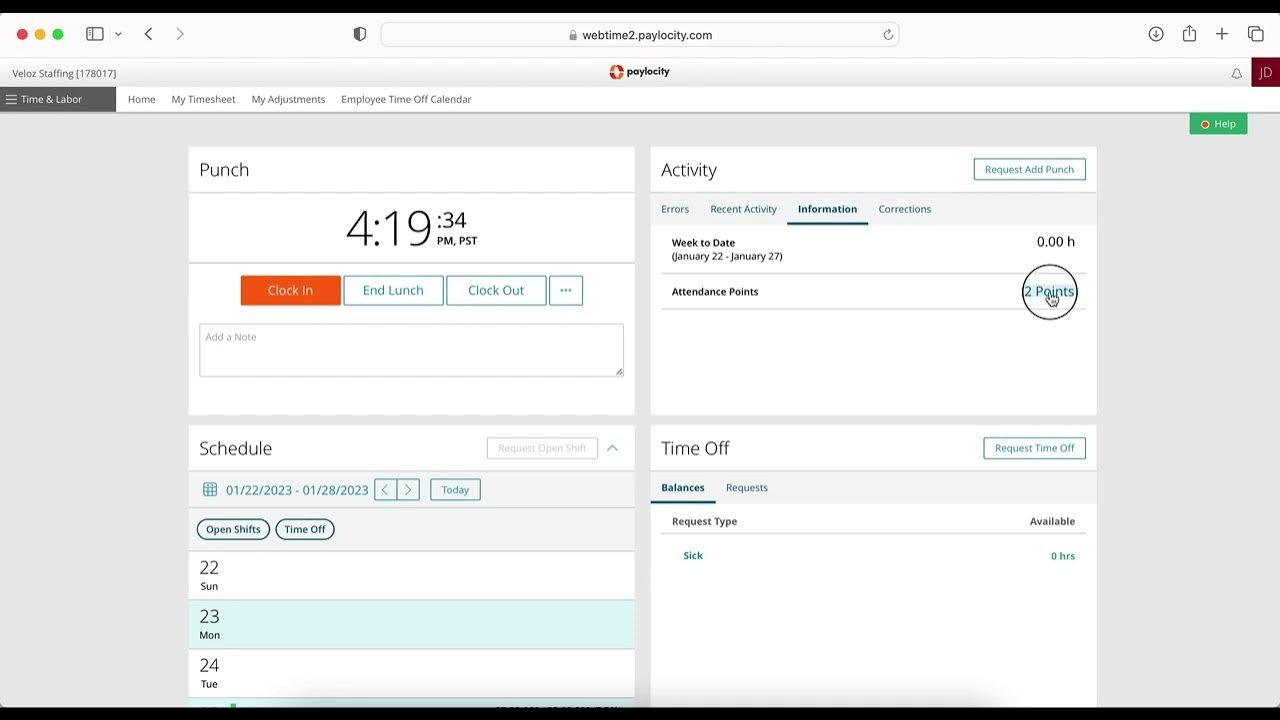The height and width of the screenshot is (720, 1280).
Task: Go to next week in Schedule
Action: pyautogui.click(x=408, y=490)
